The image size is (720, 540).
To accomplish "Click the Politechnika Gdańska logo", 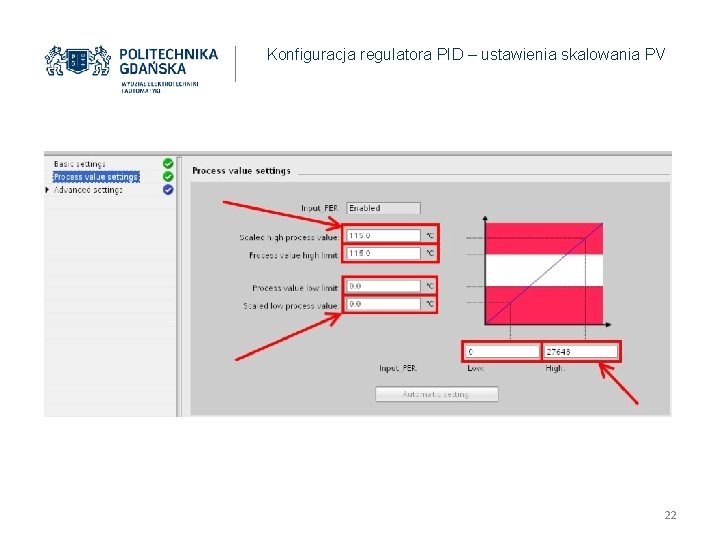I will point(131,69).
